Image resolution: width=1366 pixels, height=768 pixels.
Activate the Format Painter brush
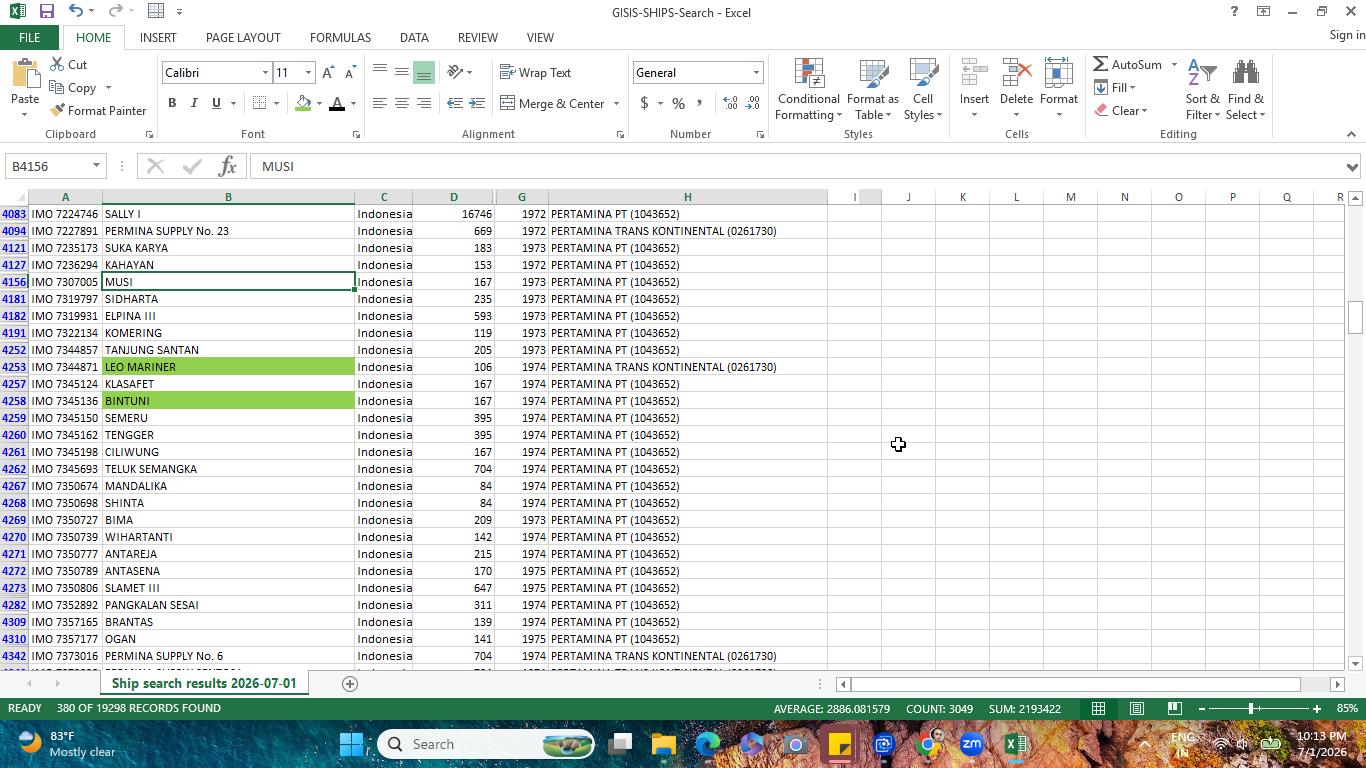98,110
